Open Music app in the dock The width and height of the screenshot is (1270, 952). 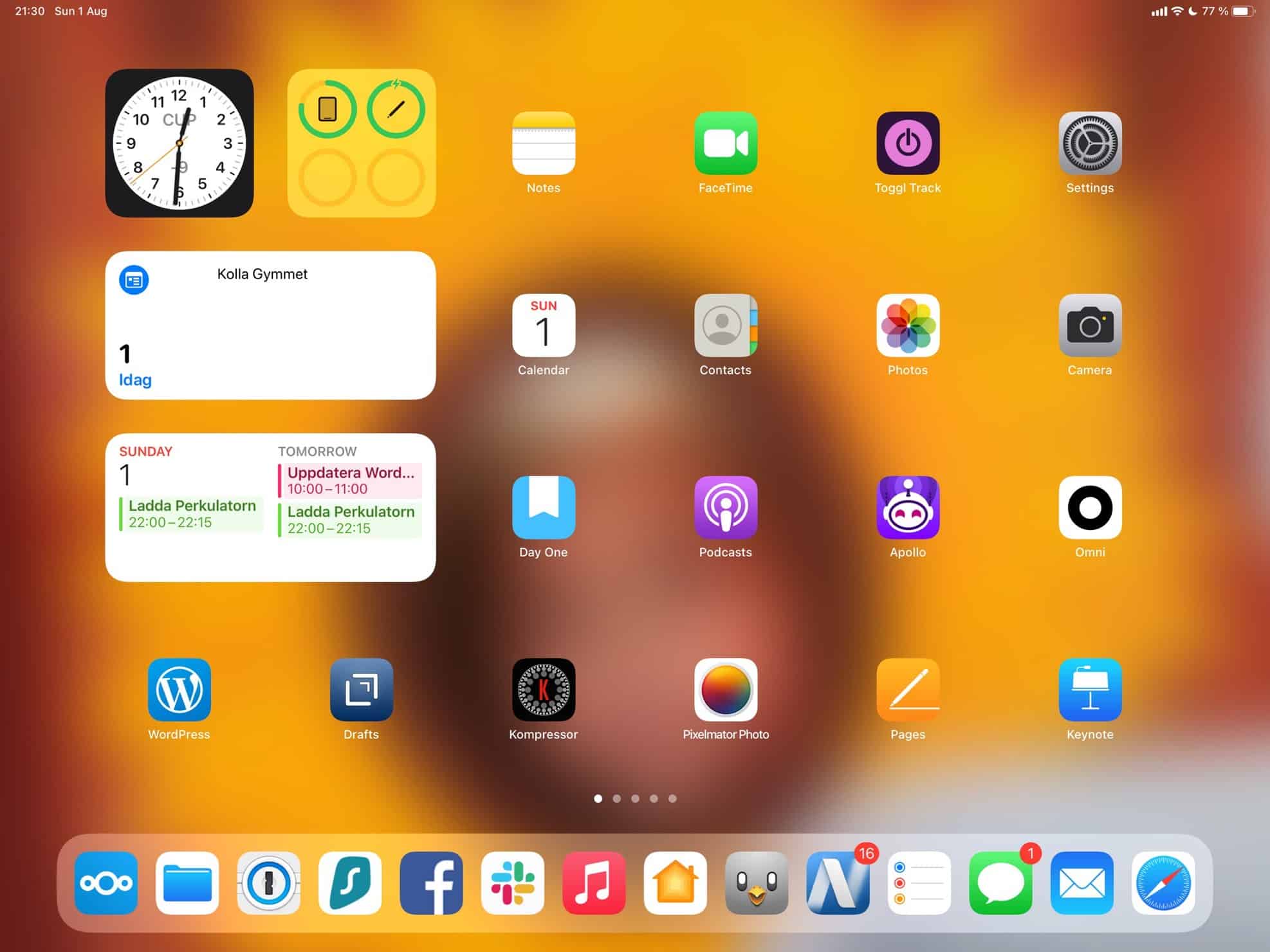(594, 883)
